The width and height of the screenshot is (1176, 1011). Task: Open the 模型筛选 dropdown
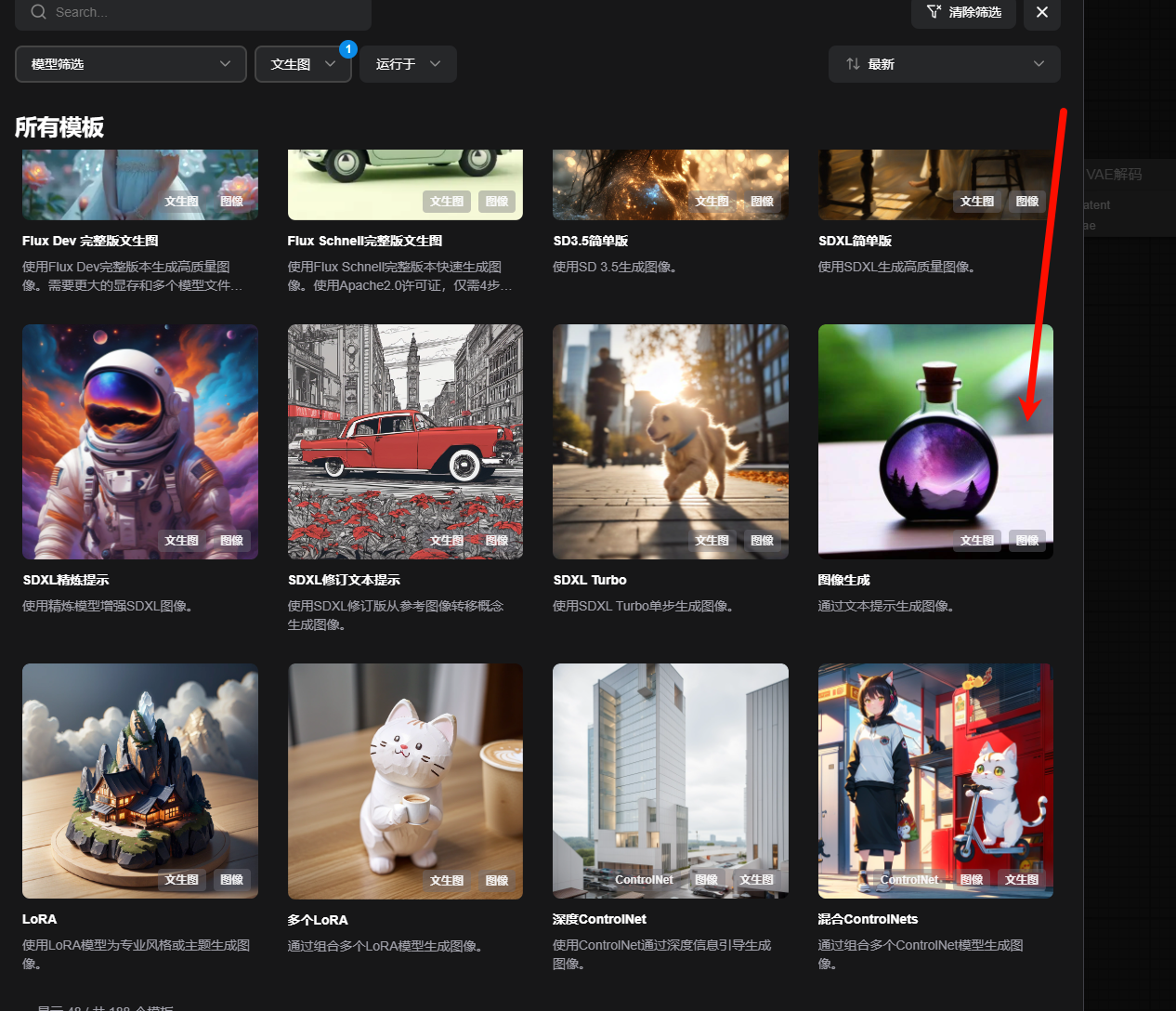click(x=131, y=64)
